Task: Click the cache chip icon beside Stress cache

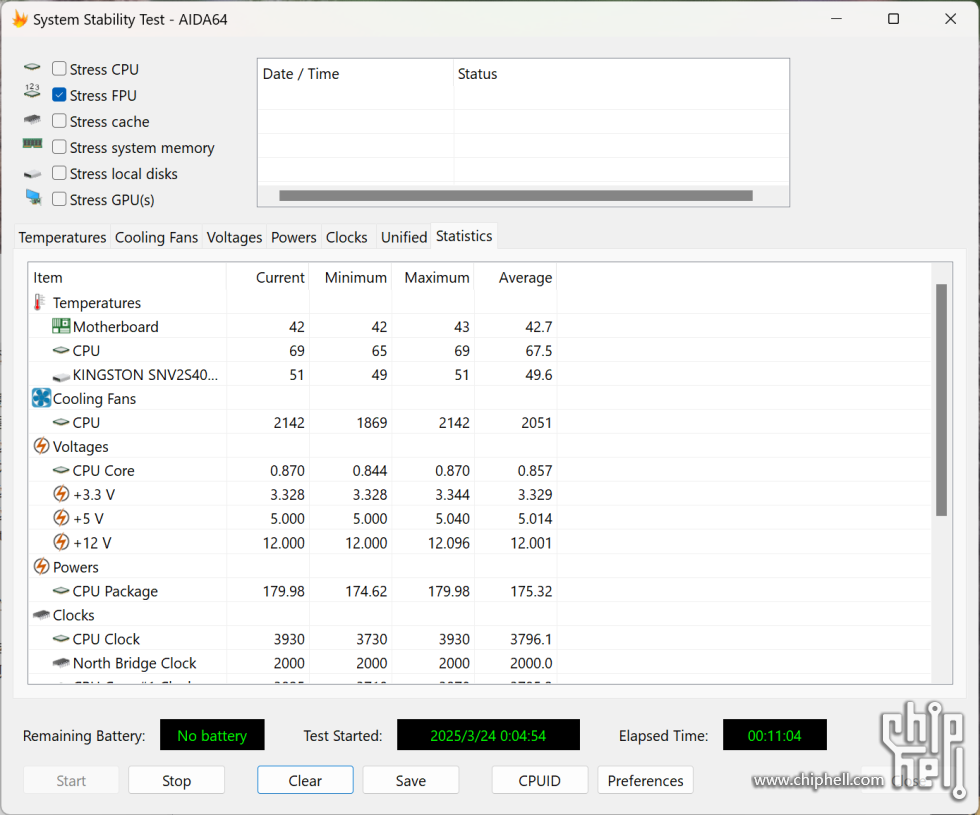Action: (32, 119)
